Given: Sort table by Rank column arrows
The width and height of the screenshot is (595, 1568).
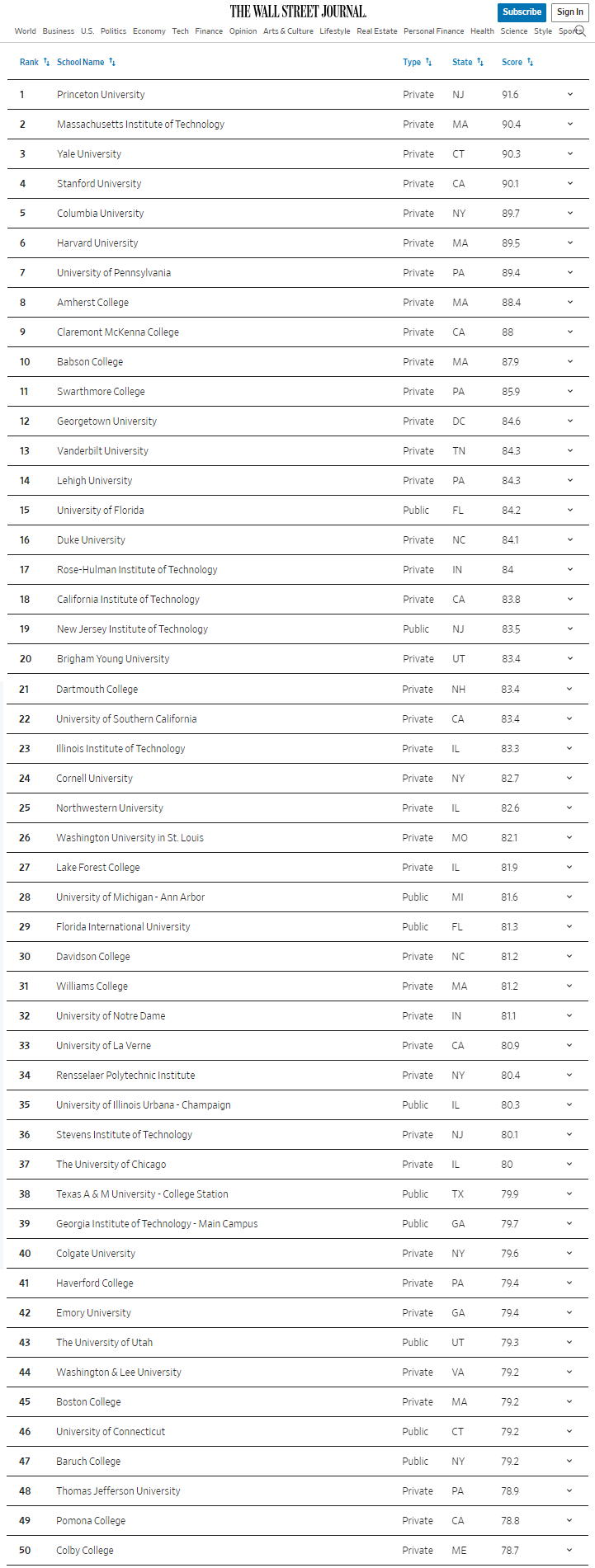Looking at the screenshot, I should point(47,62).
